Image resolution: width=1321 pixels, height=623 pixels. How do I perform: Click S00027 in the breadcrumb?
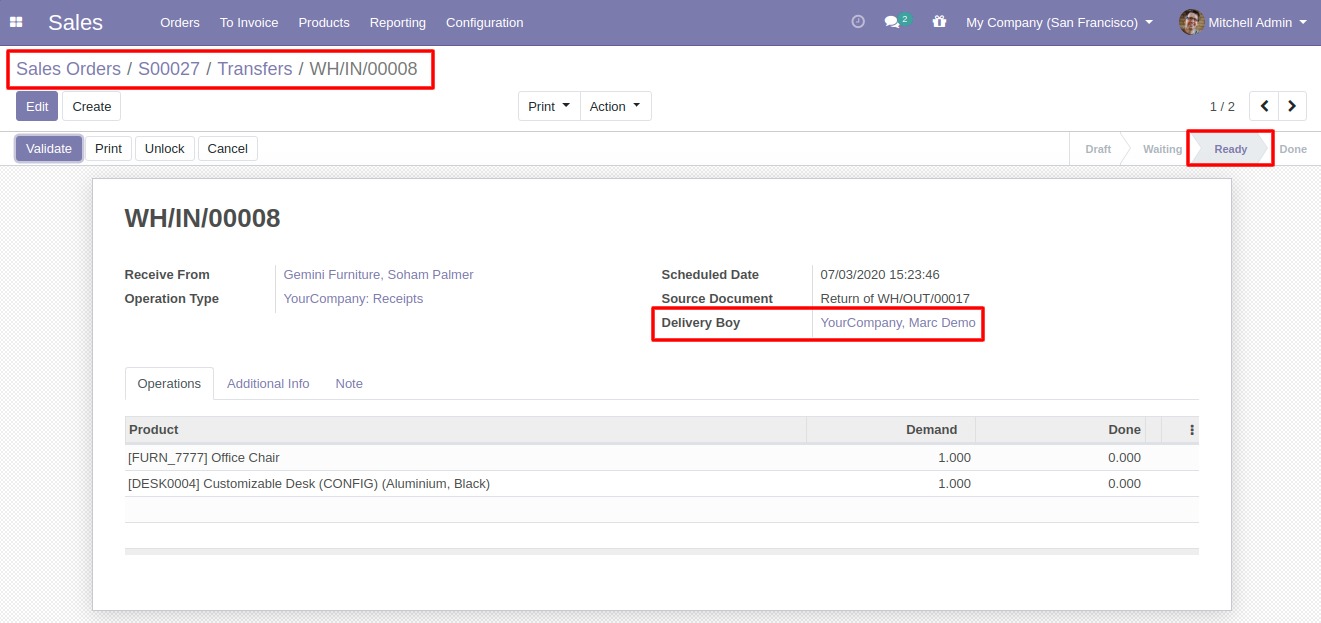[x=169, y=69]
